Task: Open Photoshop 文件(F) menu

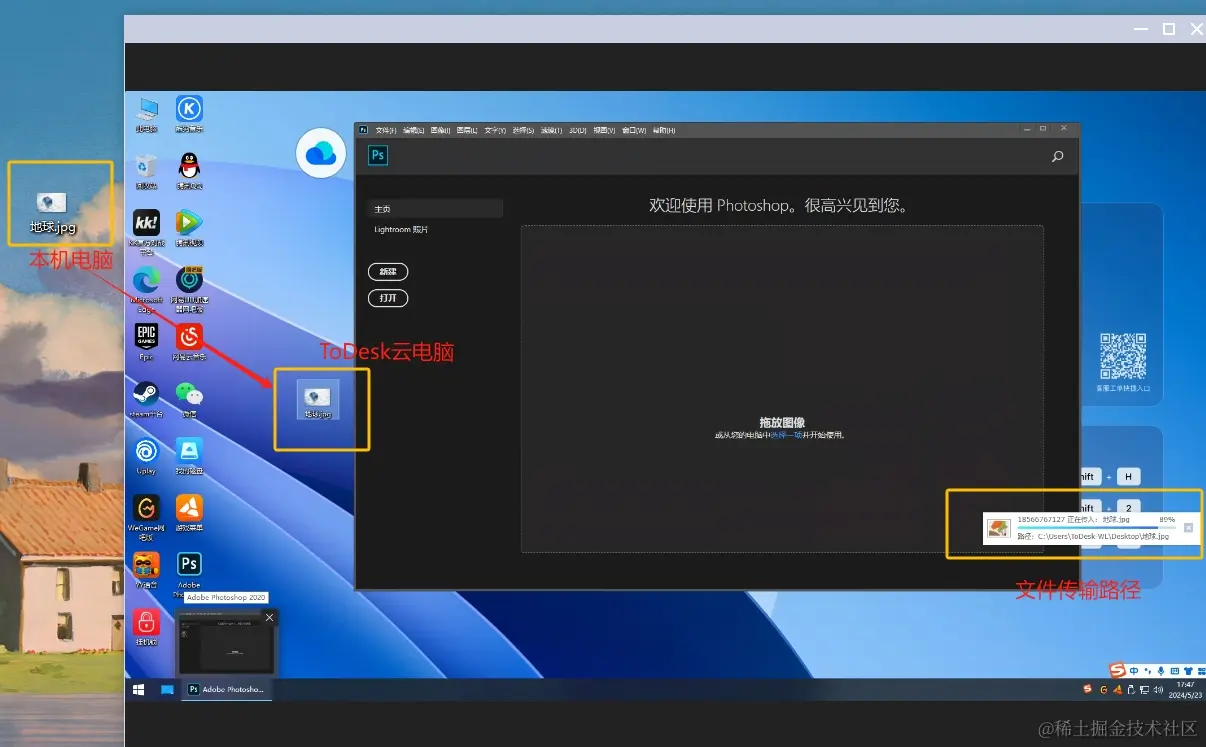Action: (x=386, y=130)
